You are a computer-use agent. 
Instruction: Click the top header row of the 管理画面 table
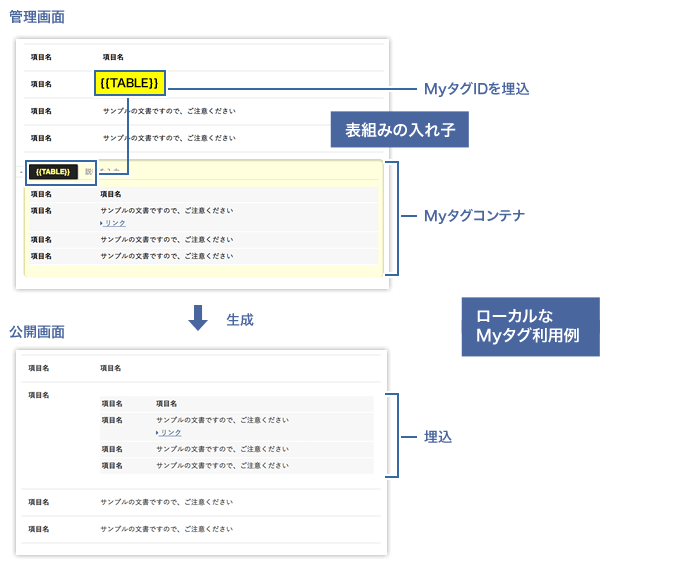pyautogui.click(x=200, y=58)
